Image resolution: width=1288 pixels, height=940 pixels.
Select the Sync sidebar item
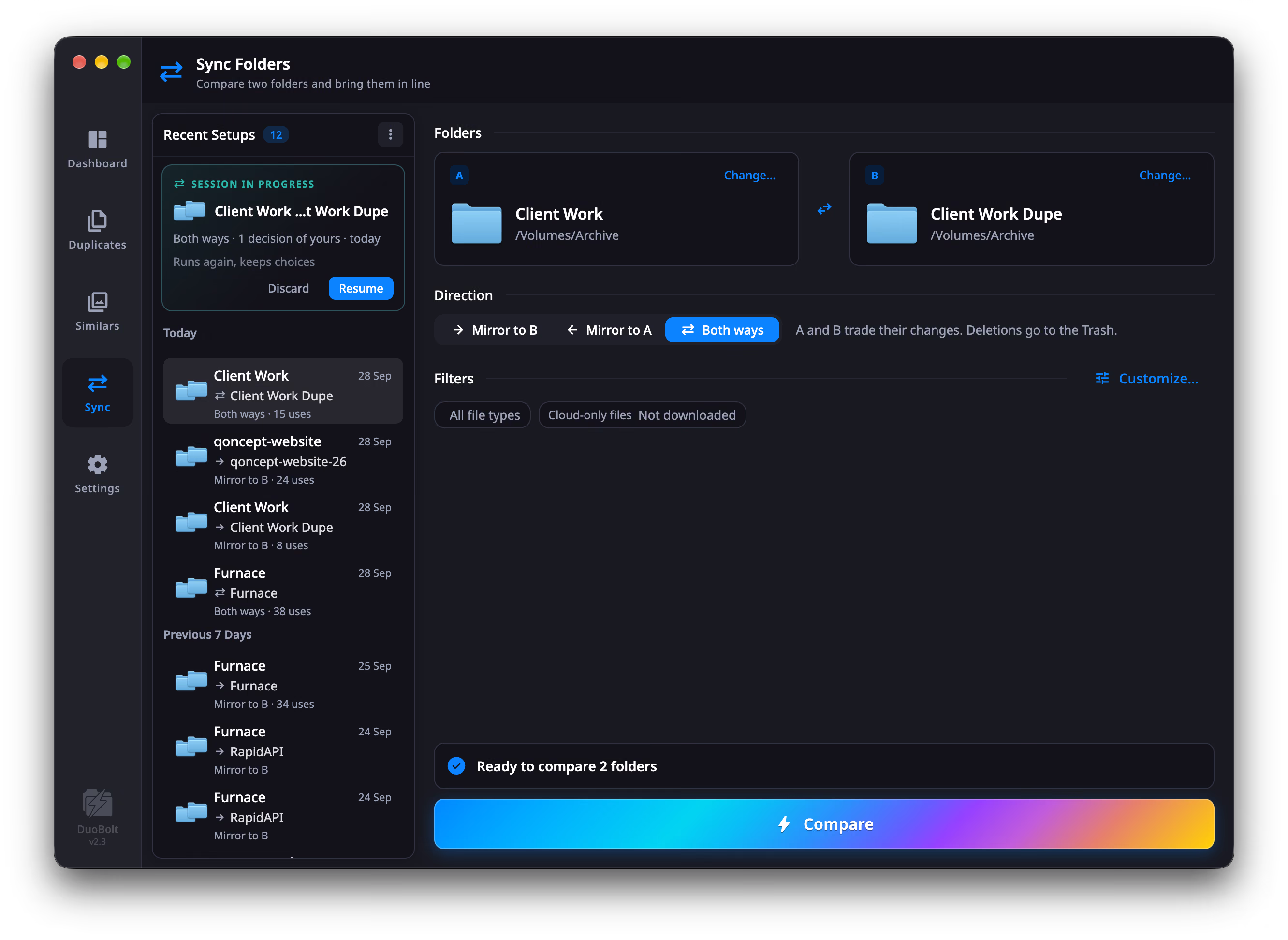tap(97, 393)
